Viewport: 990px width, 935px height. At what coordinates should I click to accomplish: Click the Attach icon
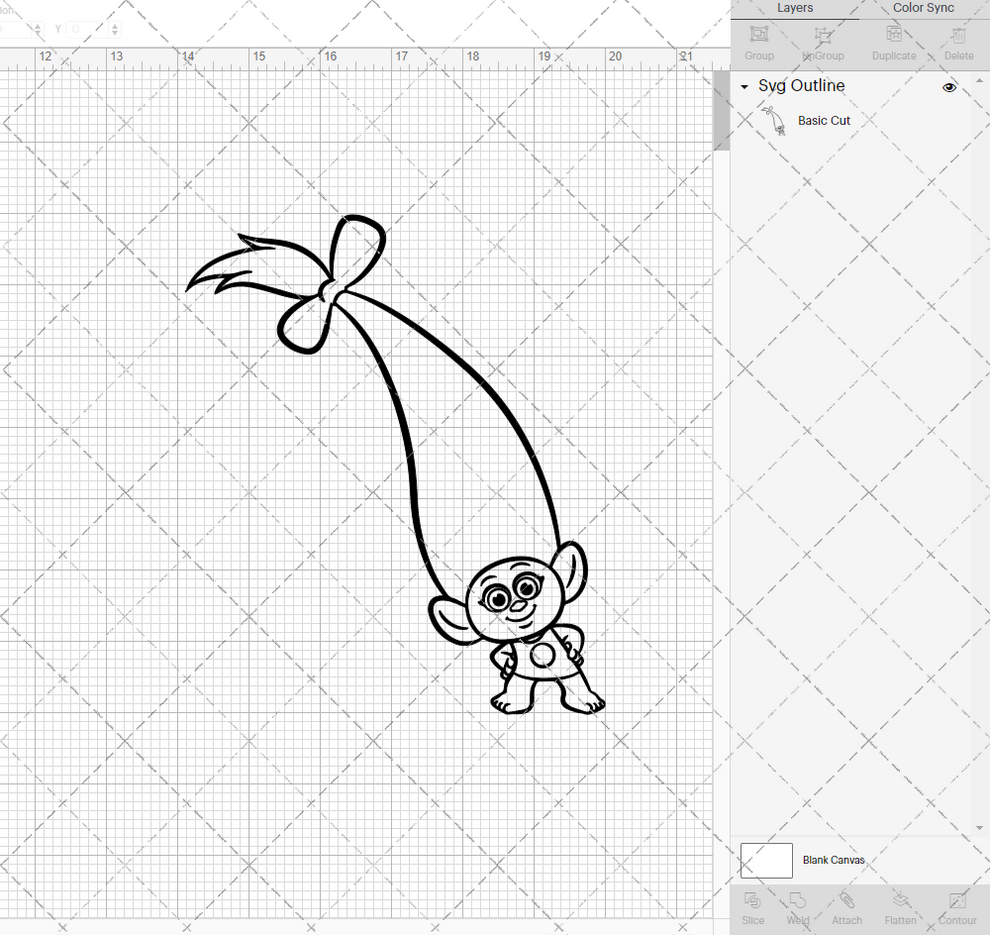pyautogui.click(x=846, y=908)
